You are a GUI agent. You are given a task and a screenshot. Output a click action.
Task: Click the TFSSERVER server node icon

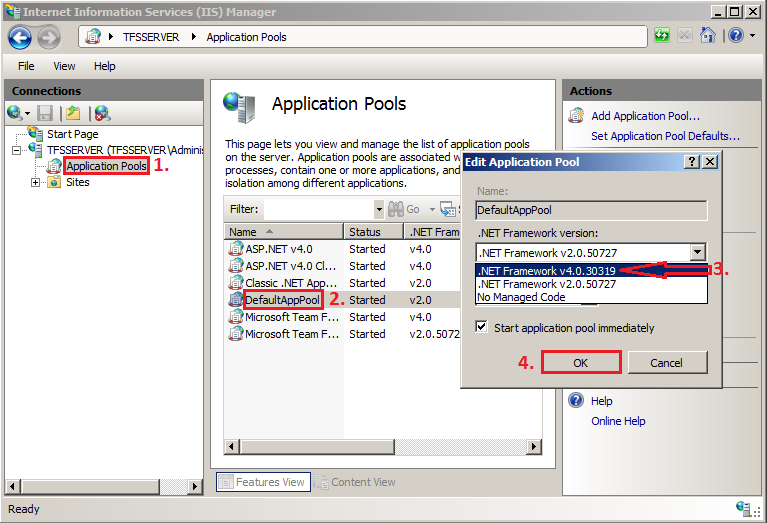tap(35, 149)
